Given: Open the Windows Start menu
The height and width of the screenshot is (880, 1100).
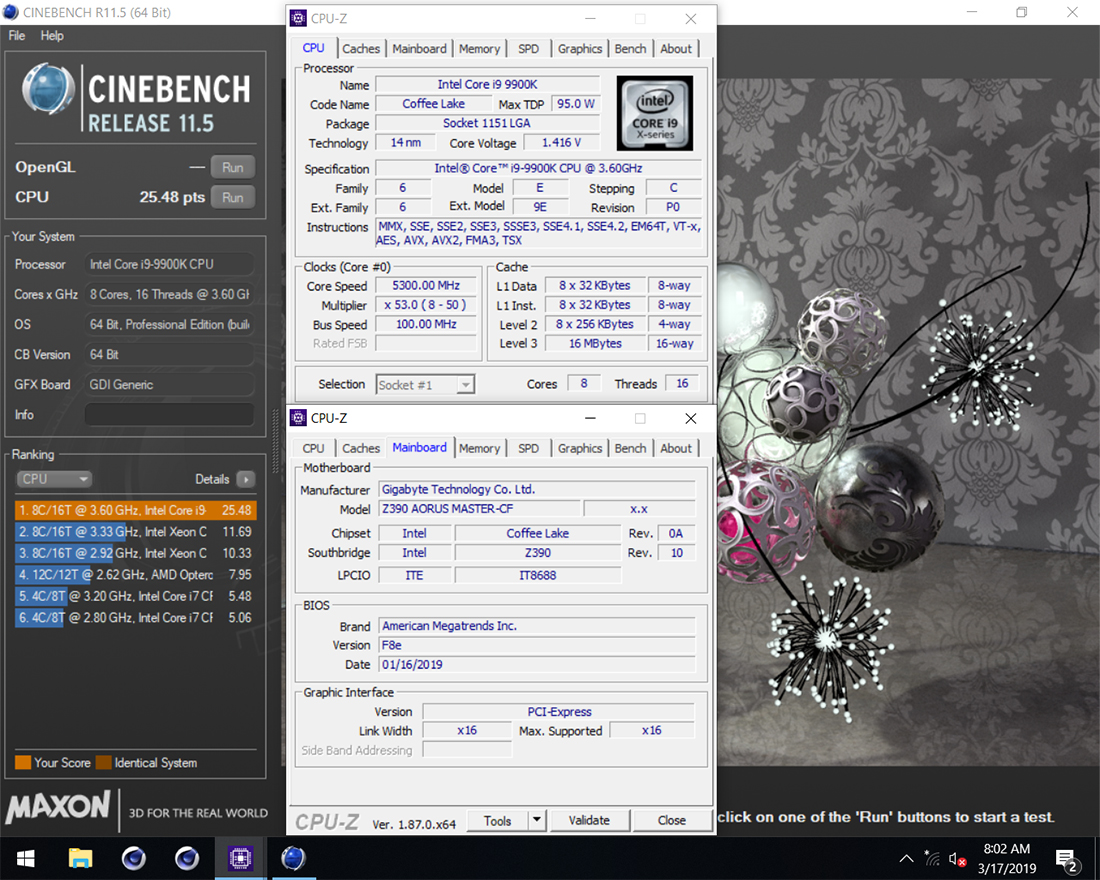Looking at the screenshot, I should (x=26, y=858).
